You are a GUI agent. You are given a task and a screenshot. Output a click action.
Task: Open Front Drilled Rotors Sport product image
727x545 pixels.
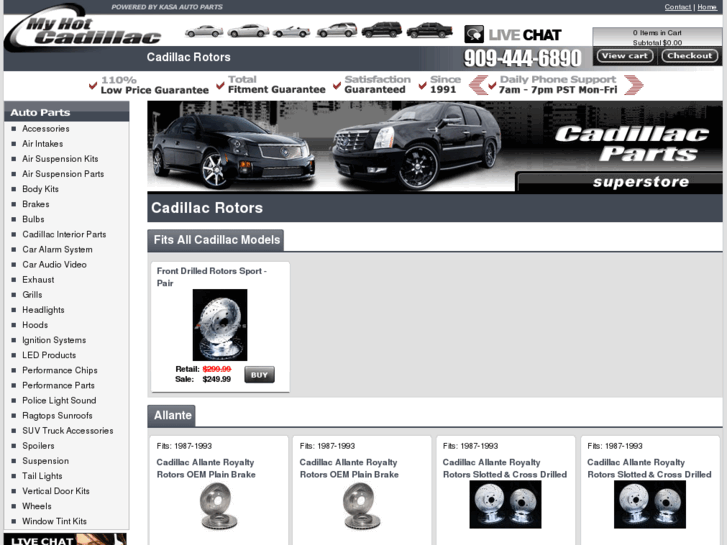220,325
